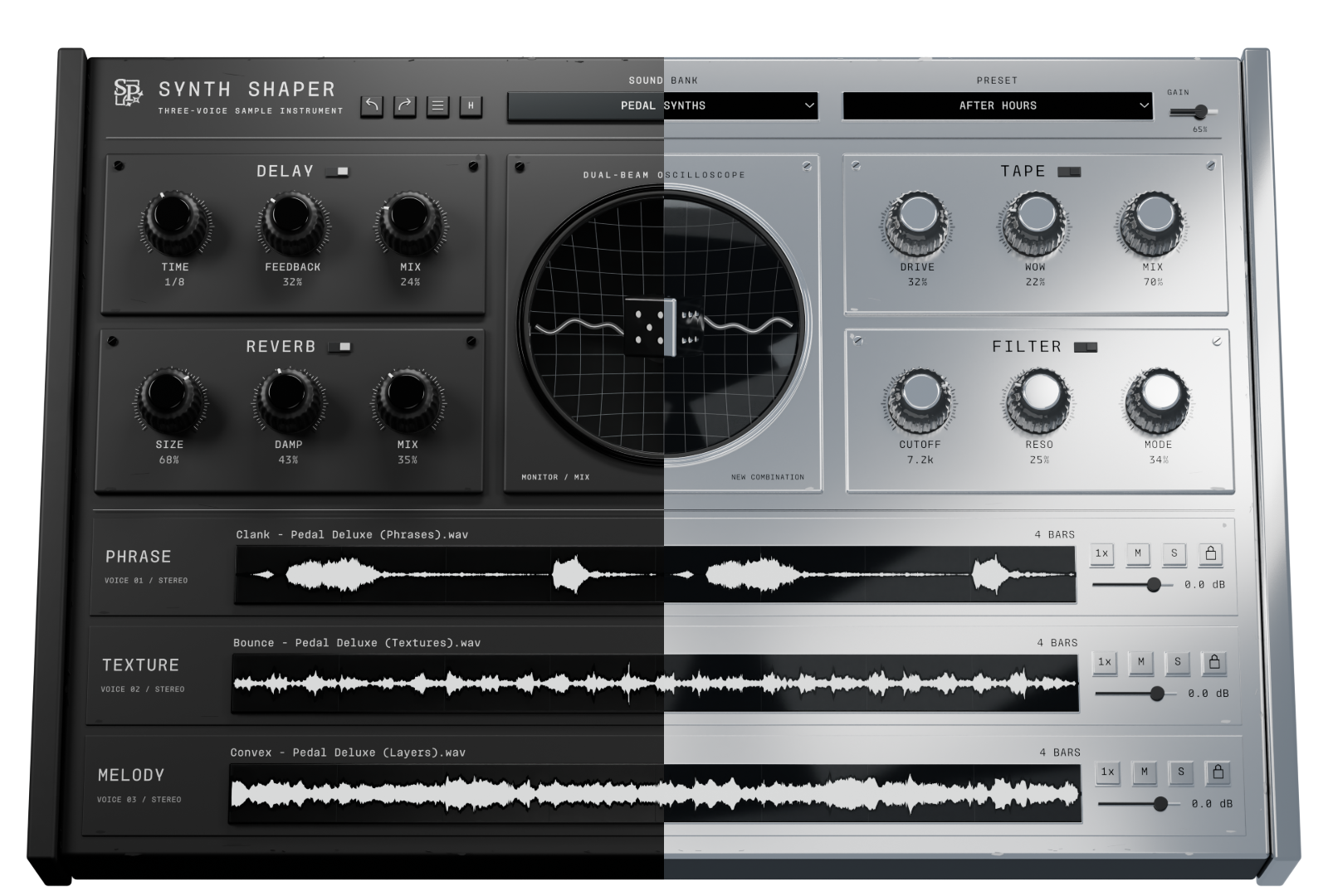Image resolution: width=1328 pixels, height=896 pixels.
Task: Open the Preset dropdown showing After Hours
Action: point(998,105)
